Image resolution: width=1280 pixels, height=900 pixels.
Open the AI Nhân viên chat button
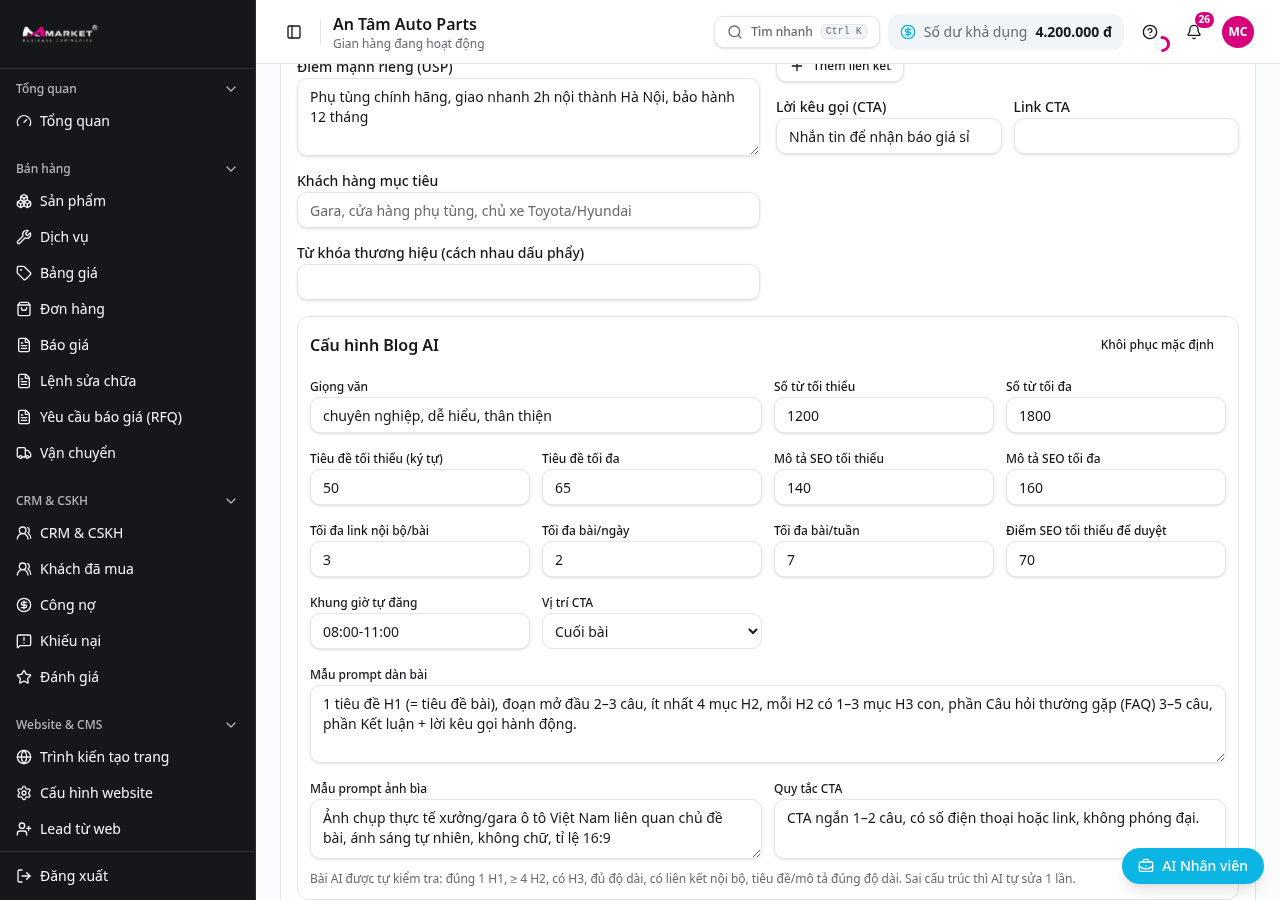(x=1193, y=866)
